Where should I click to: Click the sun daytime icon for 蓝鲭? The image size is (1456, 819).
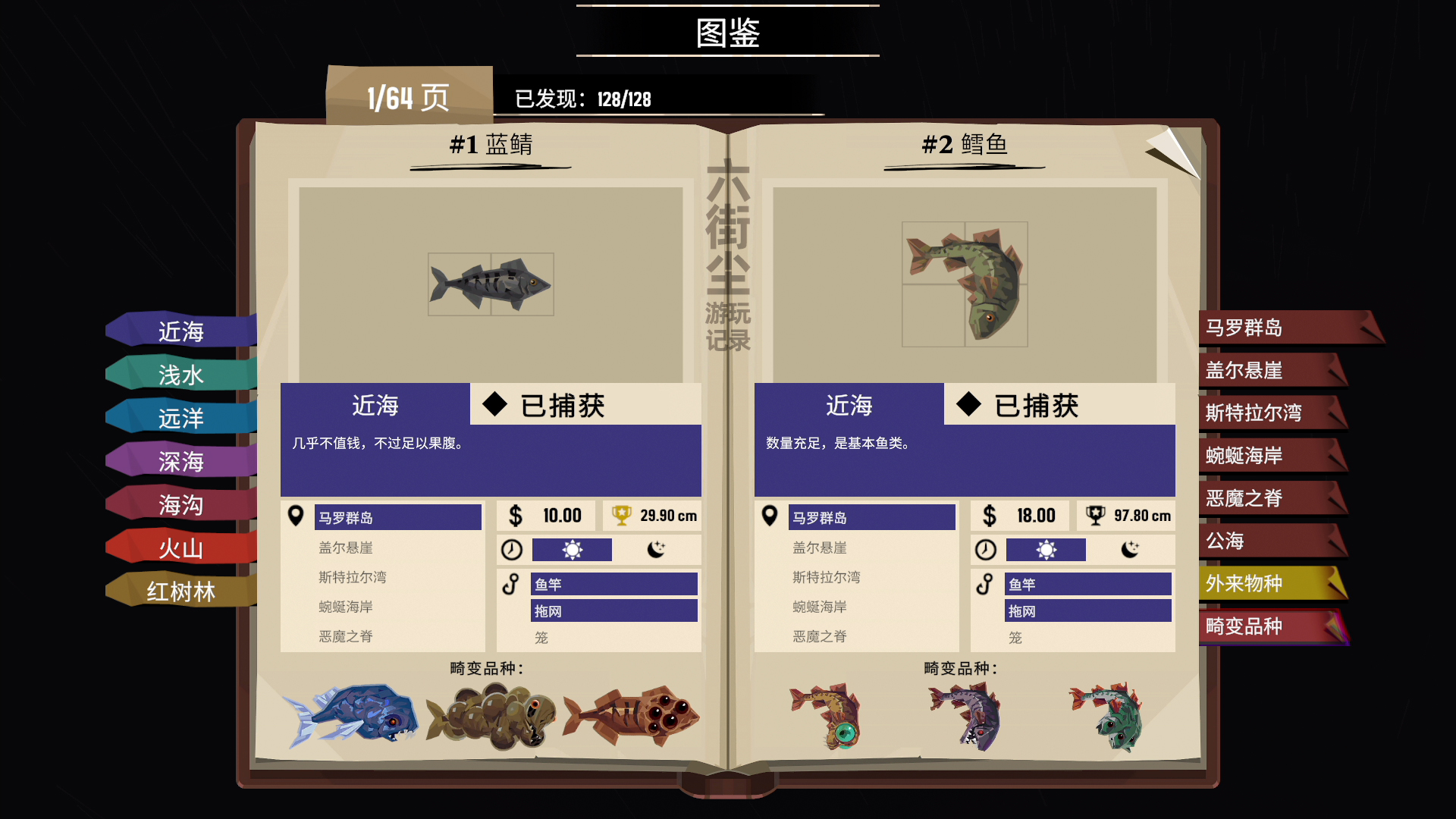(x=573, y=550)
